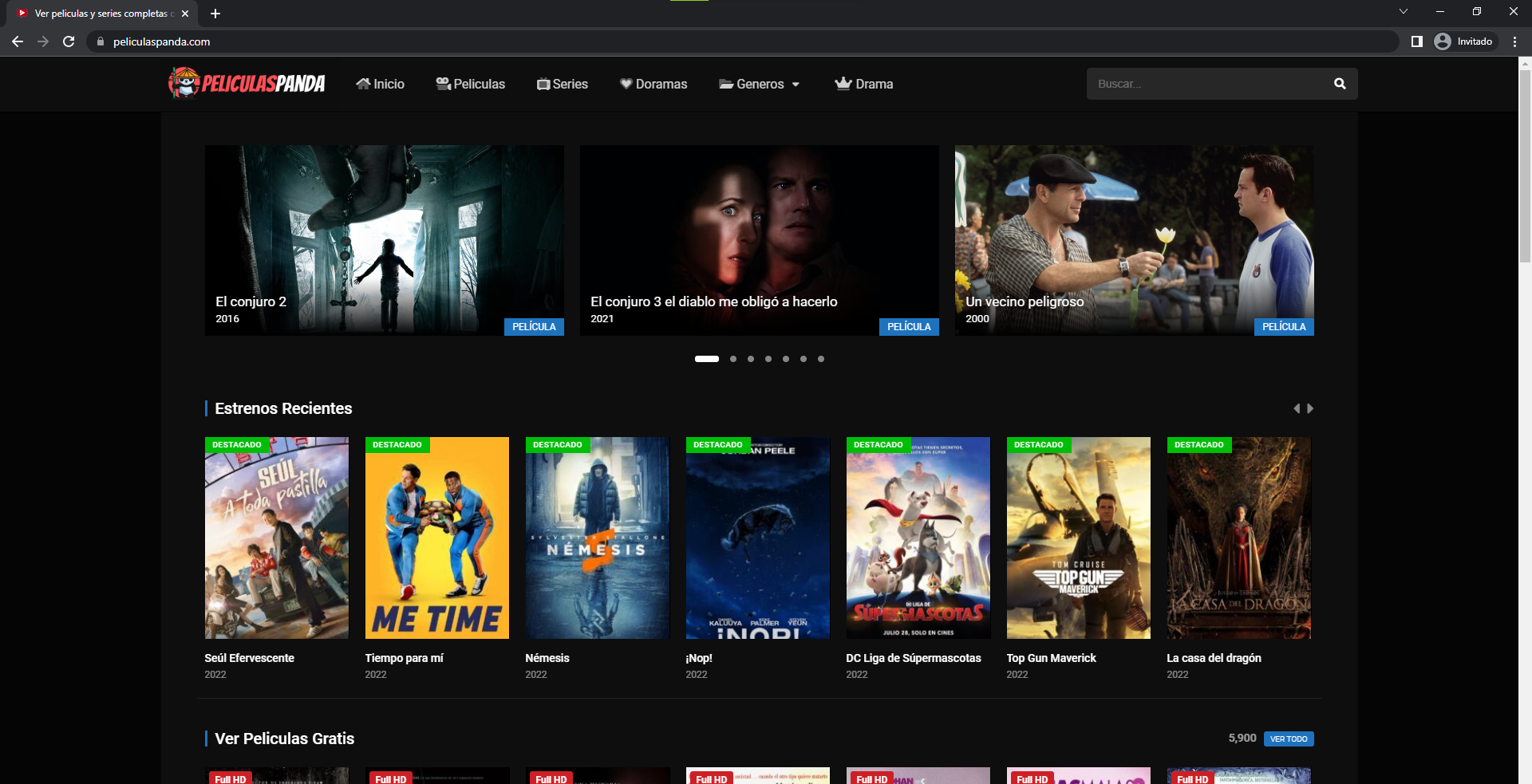Screen dimensions: 1532x784
Task: Expand the Generos dropdown menu
Action: coord(759,84)
